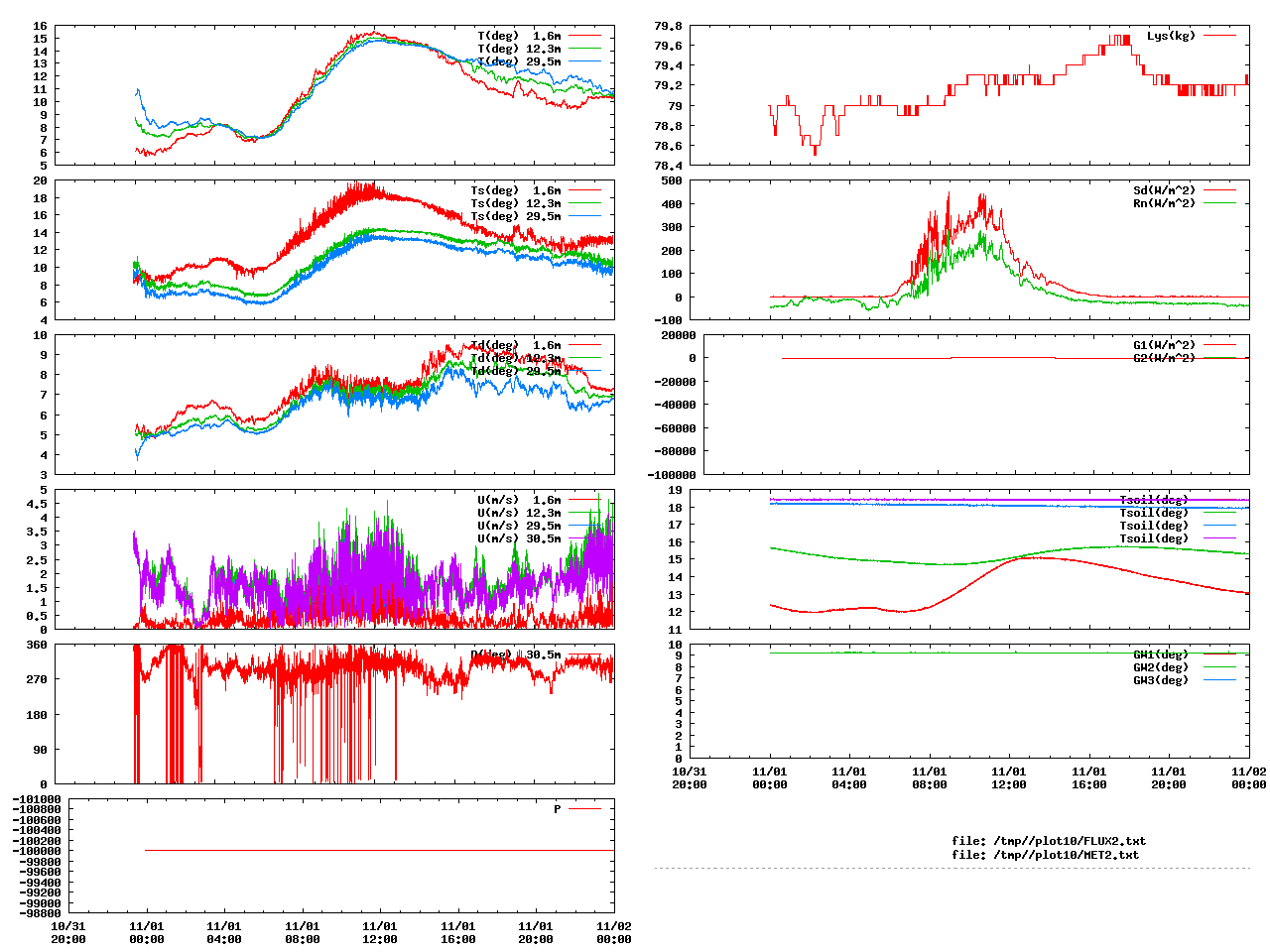The image size is (1270, 952).
Task: Click '10/31 20:00' label under the GW plot
Action: [x=690, y=777]
